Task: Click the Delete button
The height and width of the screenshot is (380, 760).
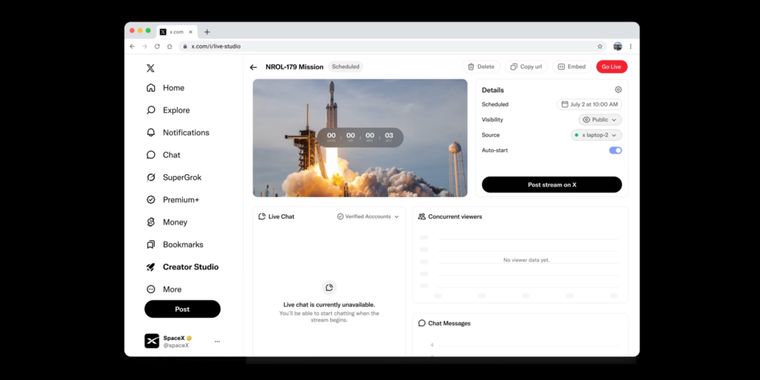Action: pyautogui.click(x=481, y=67)
